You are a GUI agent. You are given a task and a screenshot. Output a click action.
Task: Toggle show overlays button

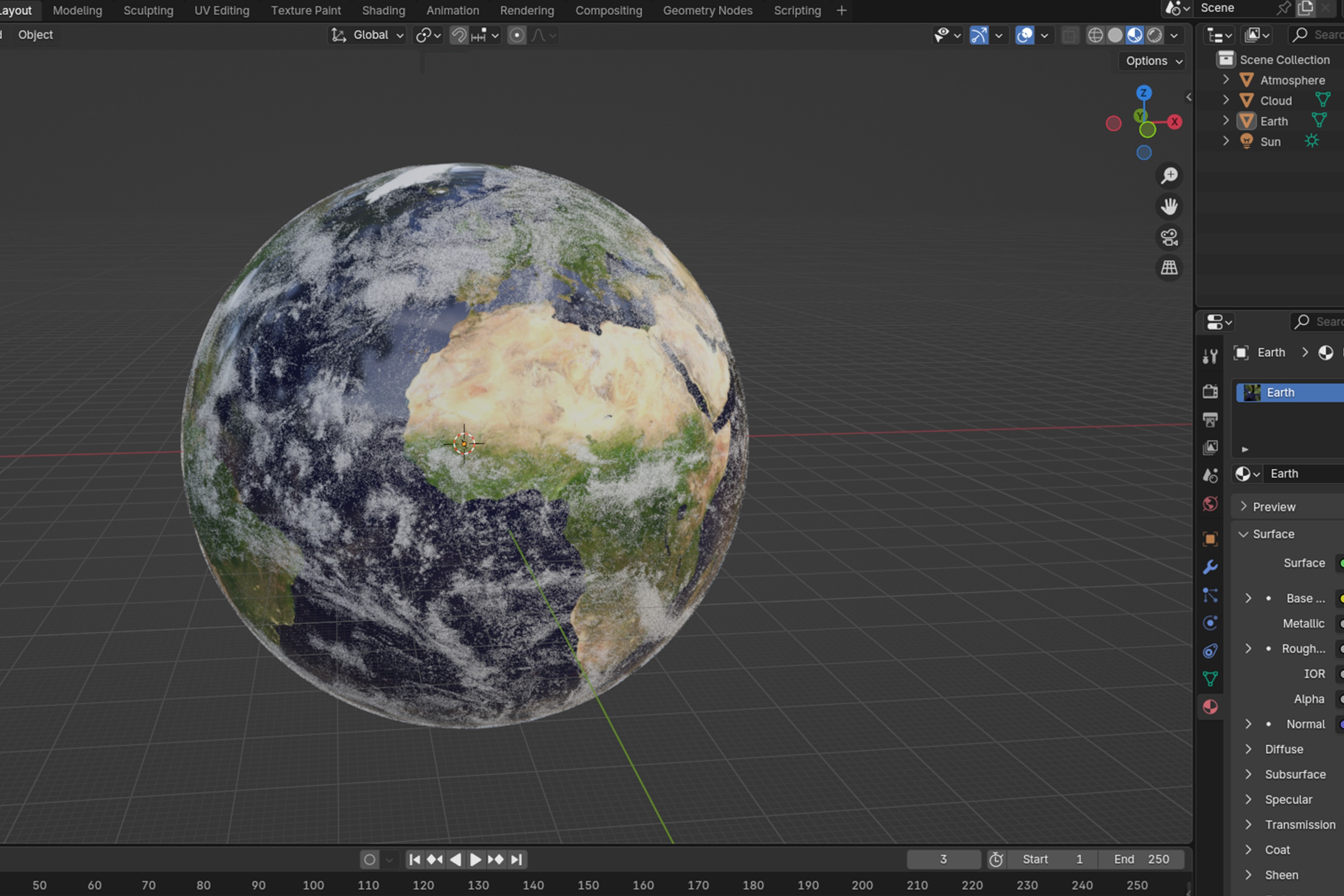click(1024, 35)
